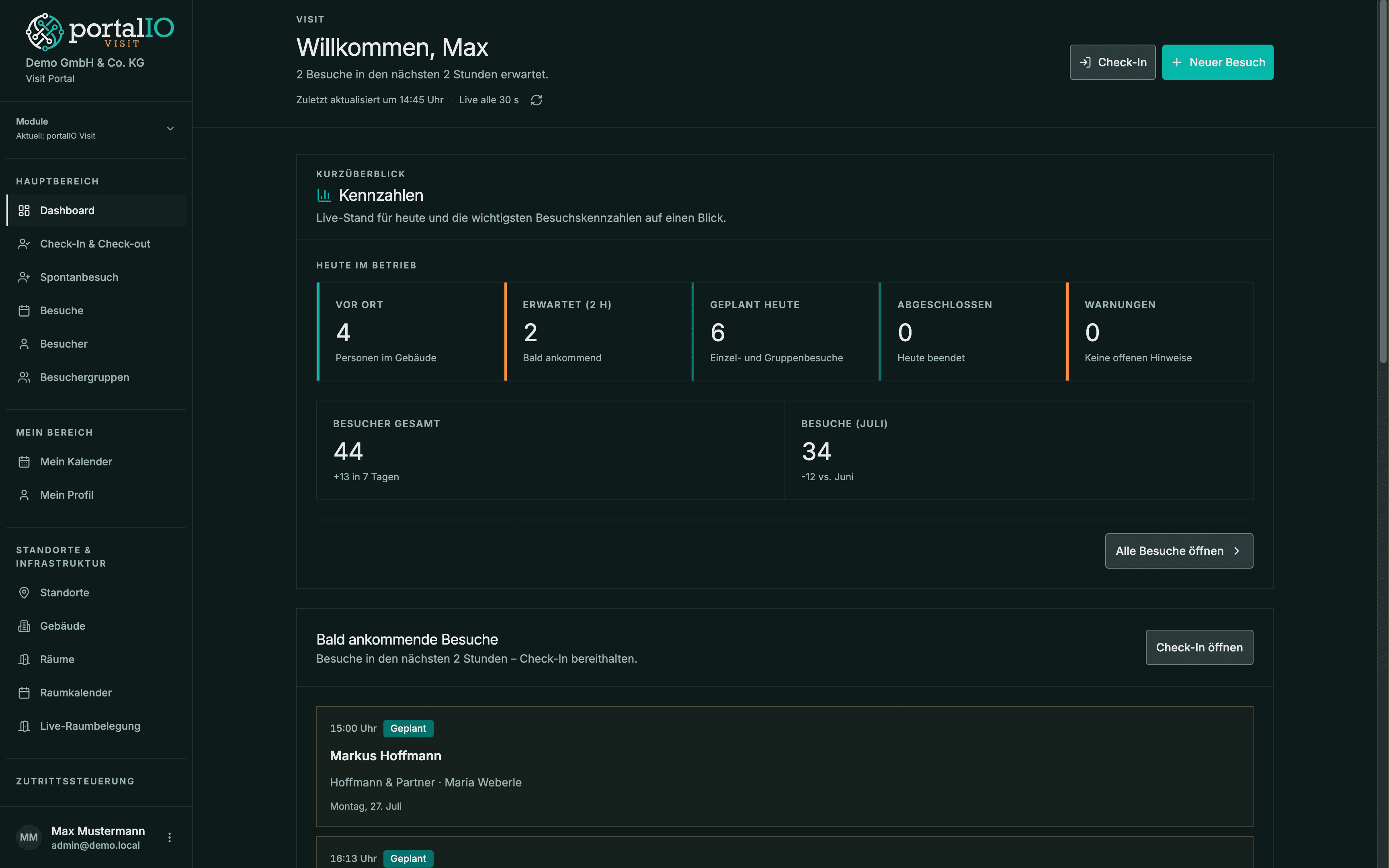Open the Dashboard grid icon

point(24,211)
